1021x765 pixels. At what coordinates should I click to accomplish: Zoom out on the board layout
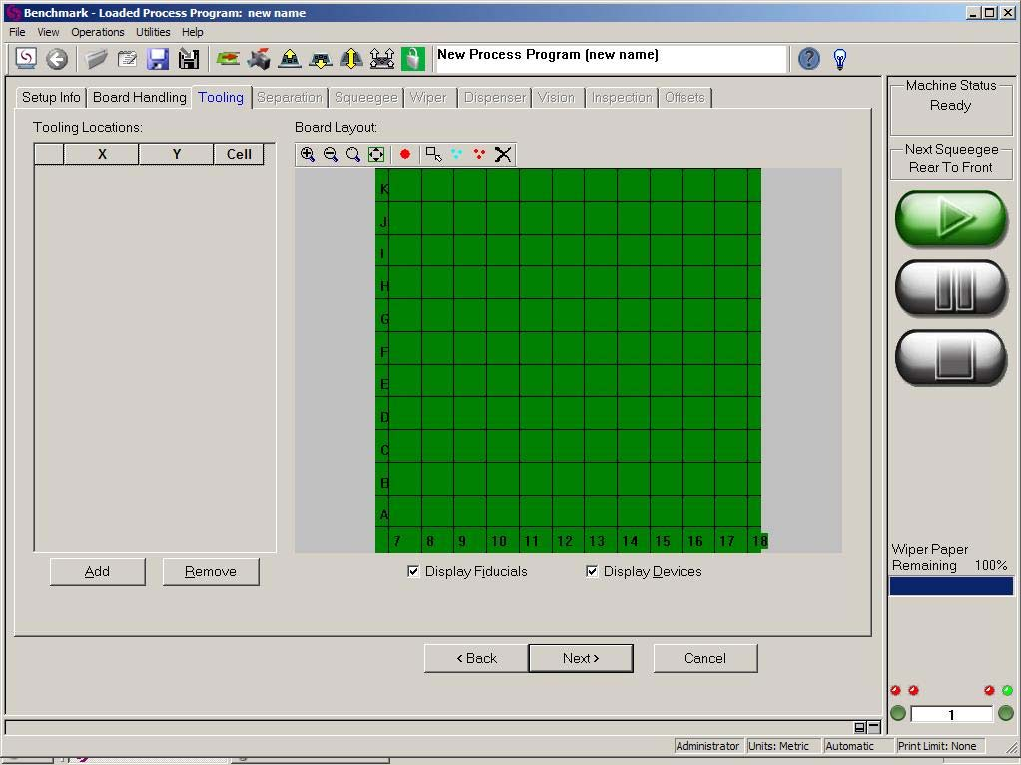pyautogui.click(x=331, y=154)
